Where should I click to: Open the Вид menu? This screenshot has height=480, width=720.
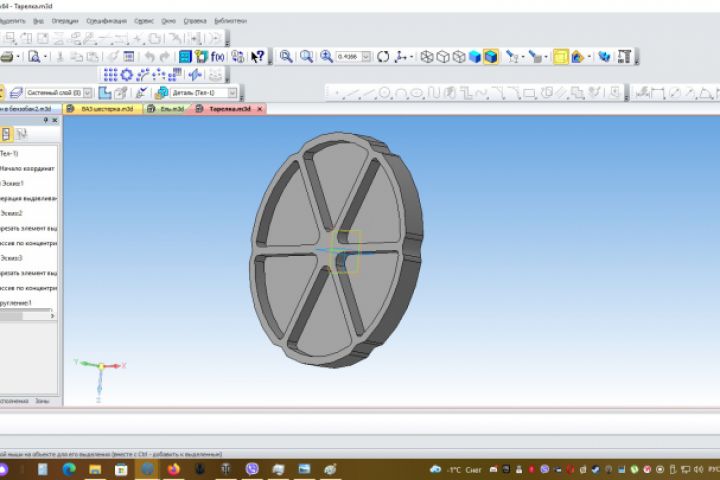point(38,21)
